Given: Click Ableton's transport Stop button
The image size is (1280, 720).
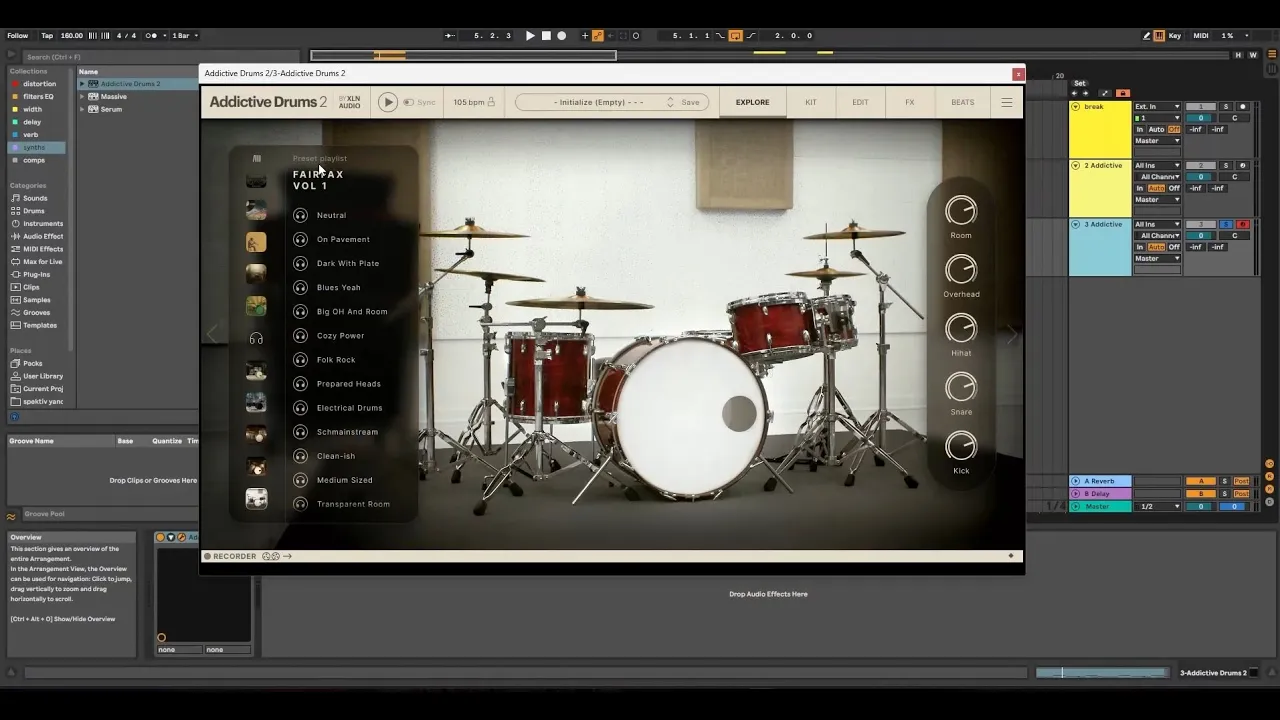Looking at the screenshot, I should pyautogui.click(x=546, y=36).
